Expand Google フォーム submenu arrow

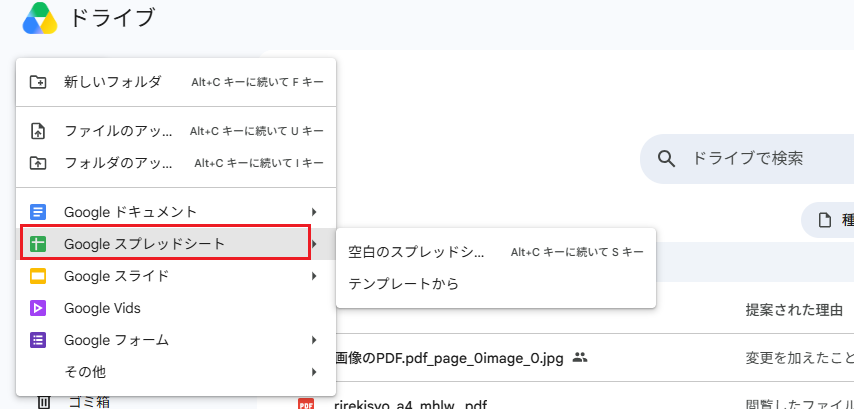tap(314, 340)
